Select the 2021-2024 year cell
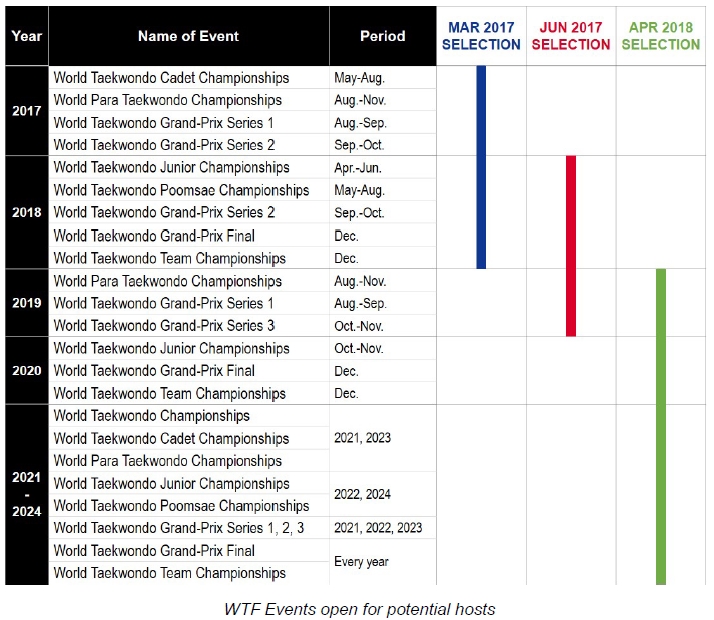 click(x=27, y=494)
